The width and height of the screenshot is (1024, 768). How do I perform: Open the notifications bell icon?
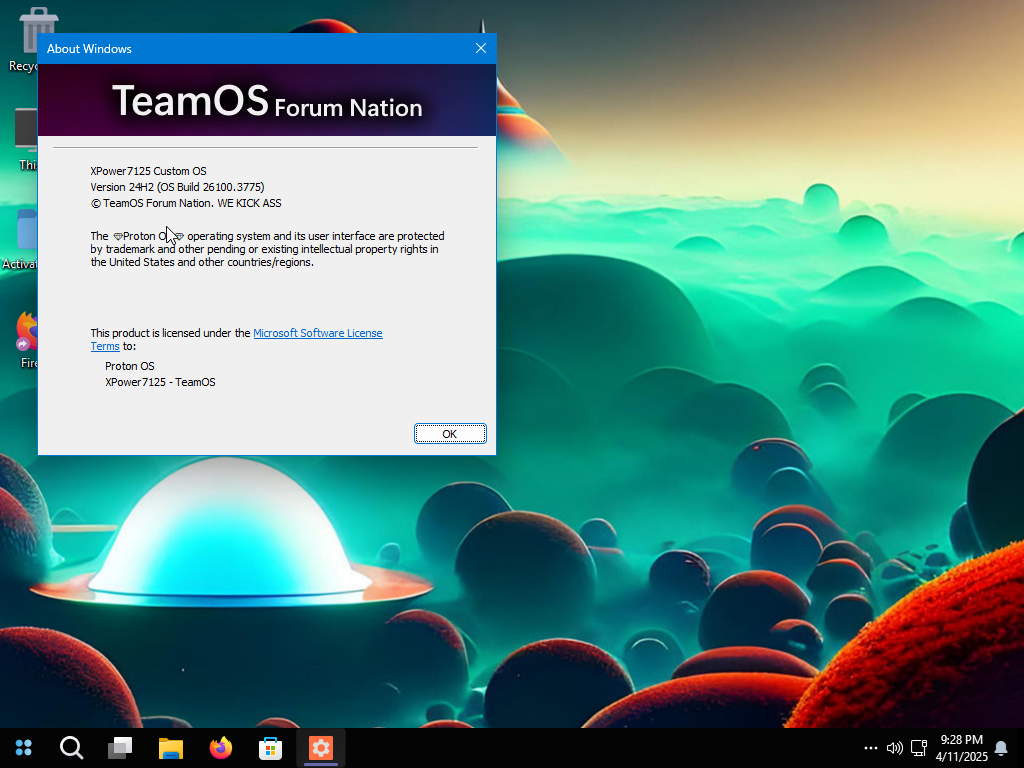coord(1000,748)
